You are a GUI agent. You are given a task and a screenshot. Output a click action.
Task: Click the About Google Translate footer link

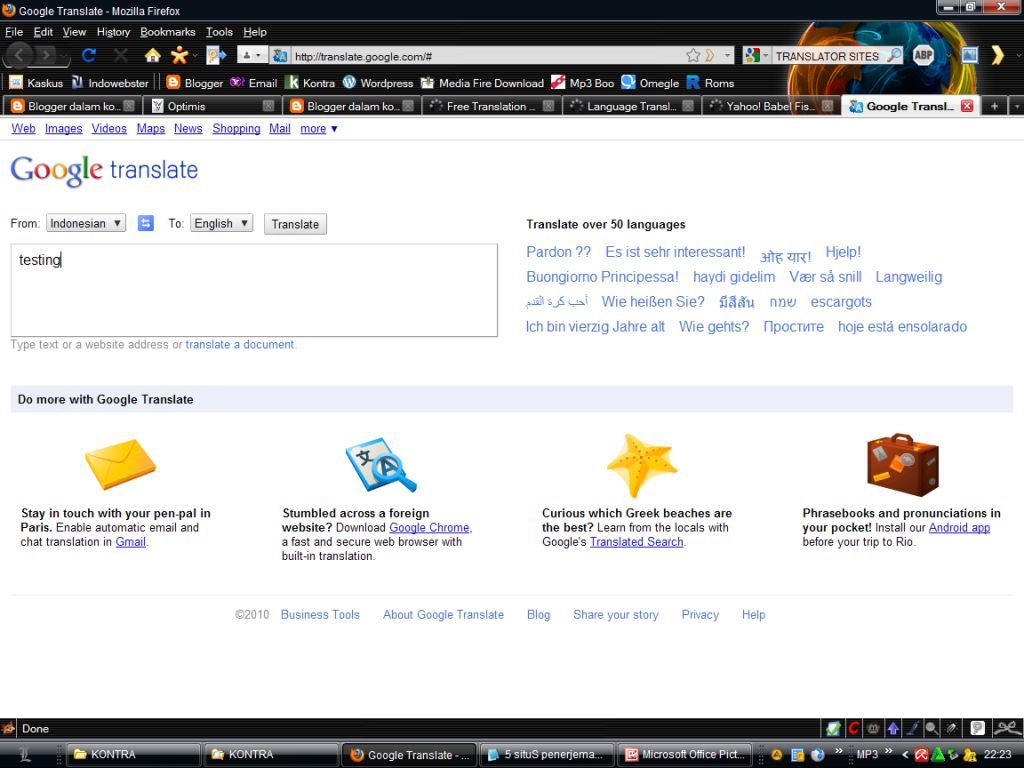pyautogui.click(x=443, y=615)
